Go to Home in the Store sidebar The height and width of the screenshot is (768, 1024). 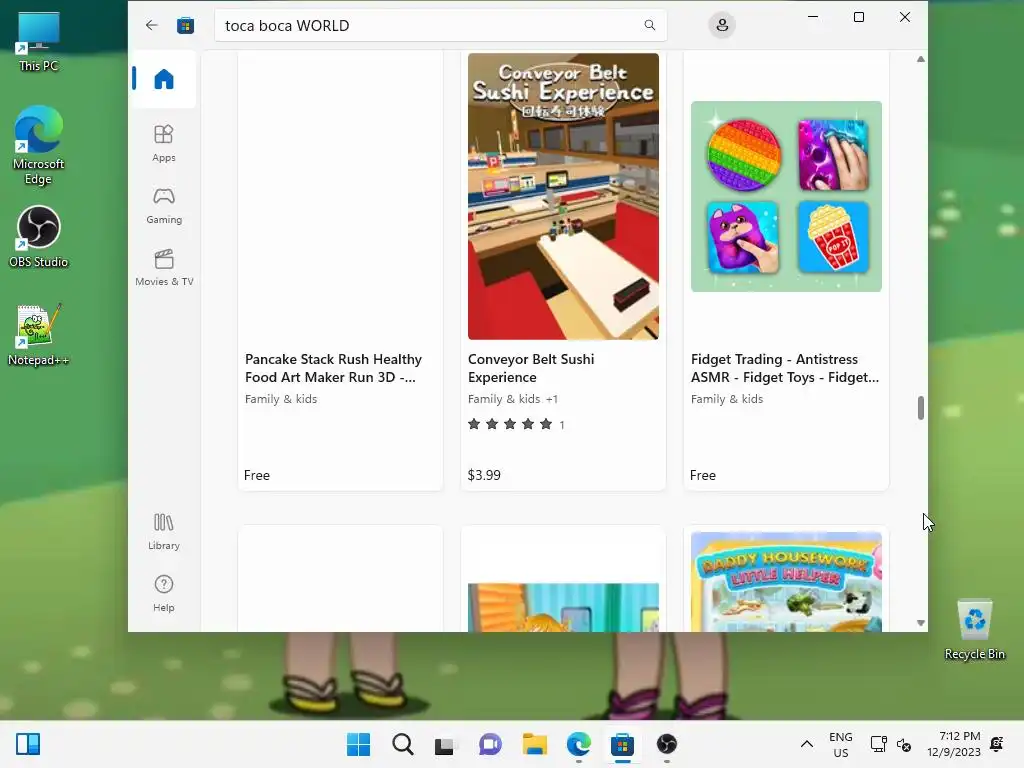(x=164, y=79)
